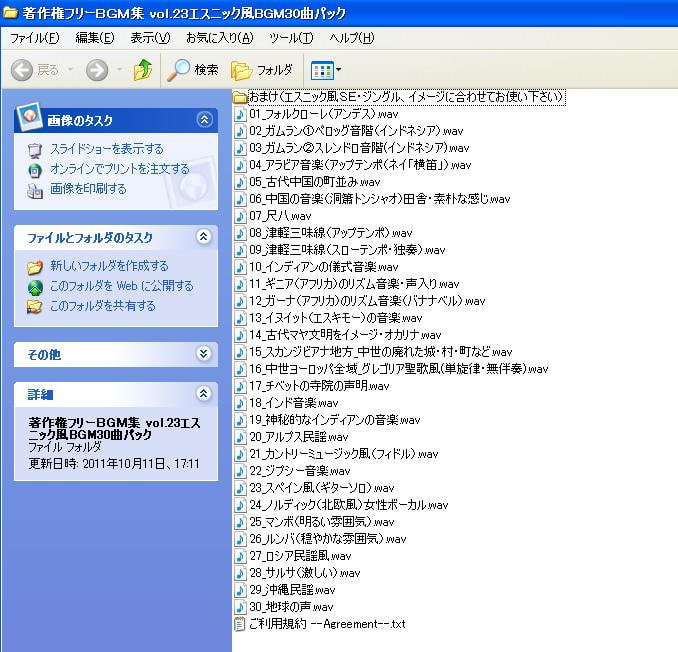Click 画像を印刷する link
This screenshot has width=678, height=652.
[88, 189]
